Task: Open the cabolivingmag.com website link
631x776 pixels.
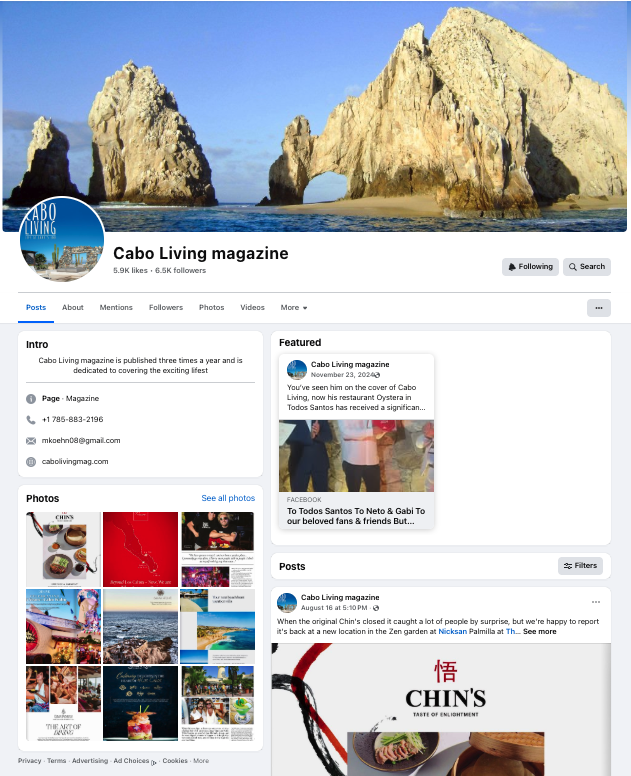Action: 75,462
